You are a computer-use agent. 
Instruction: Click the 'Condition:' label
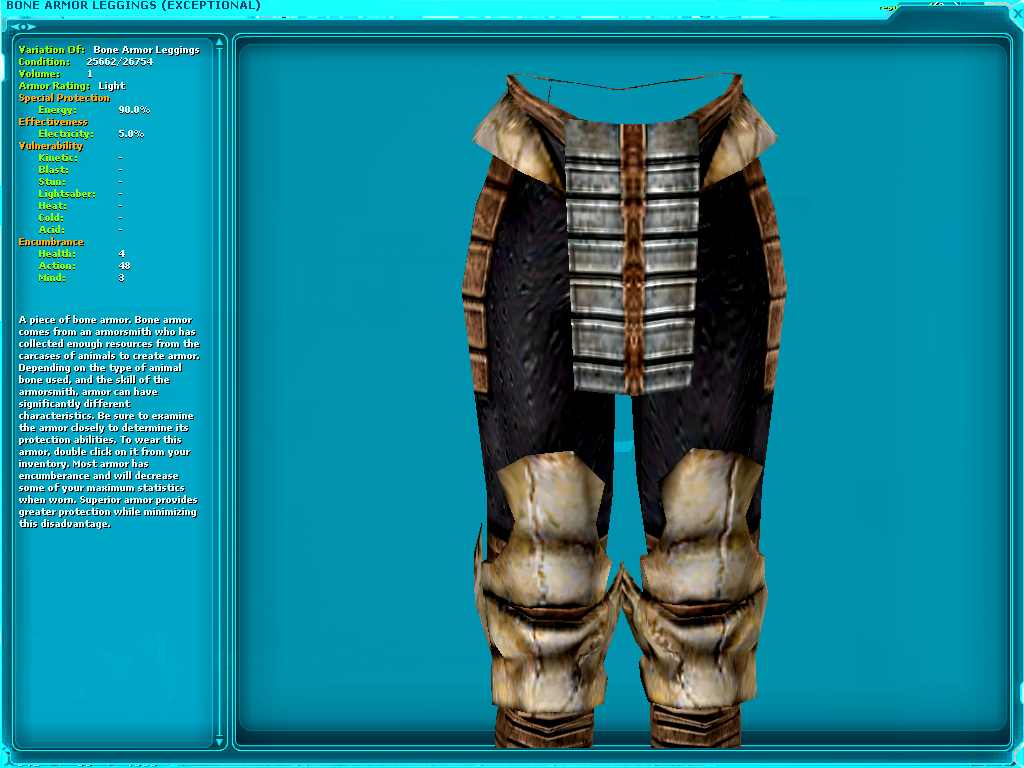(44, 61)
